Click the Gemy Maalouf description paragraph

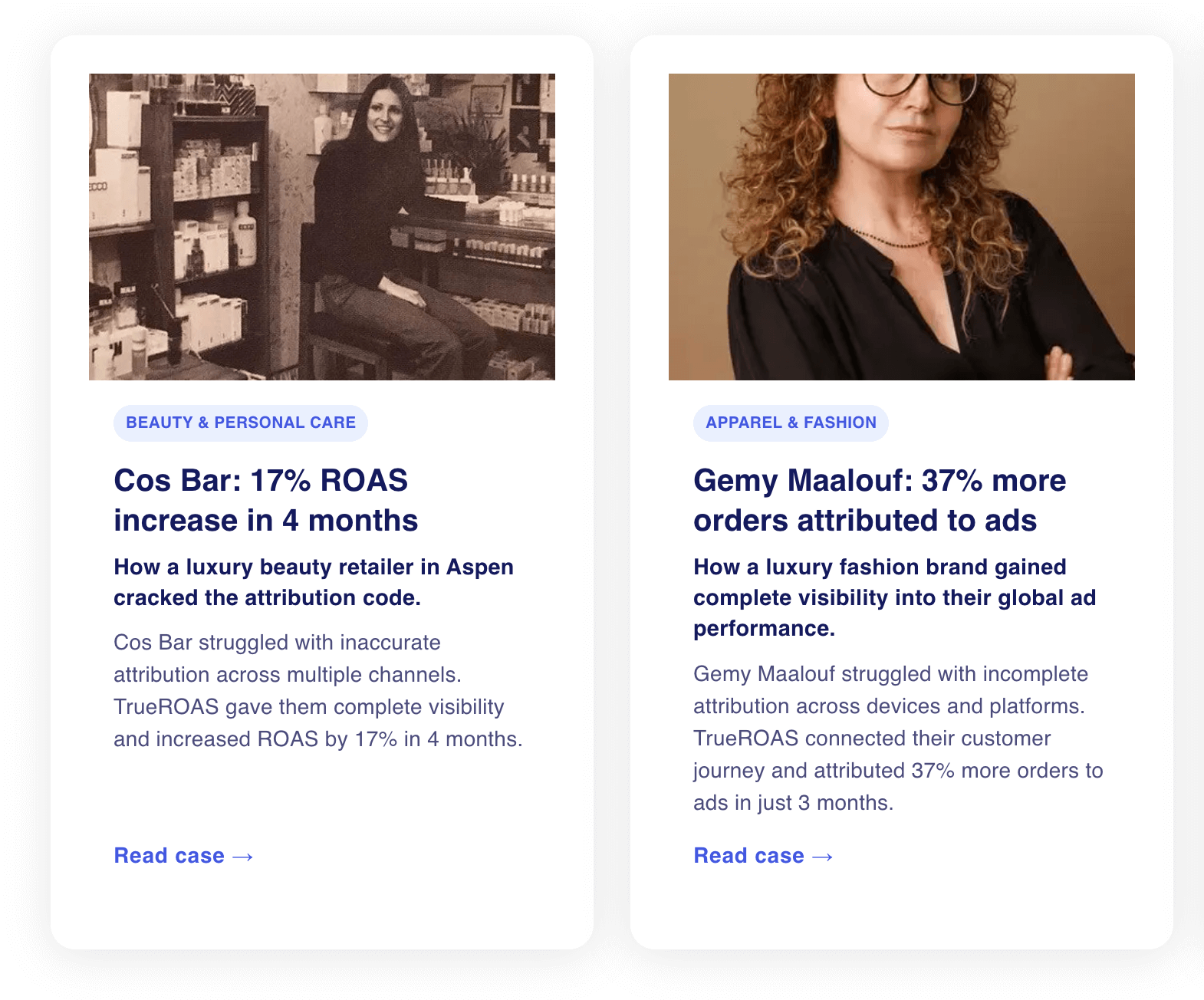[x=897, y=739]
